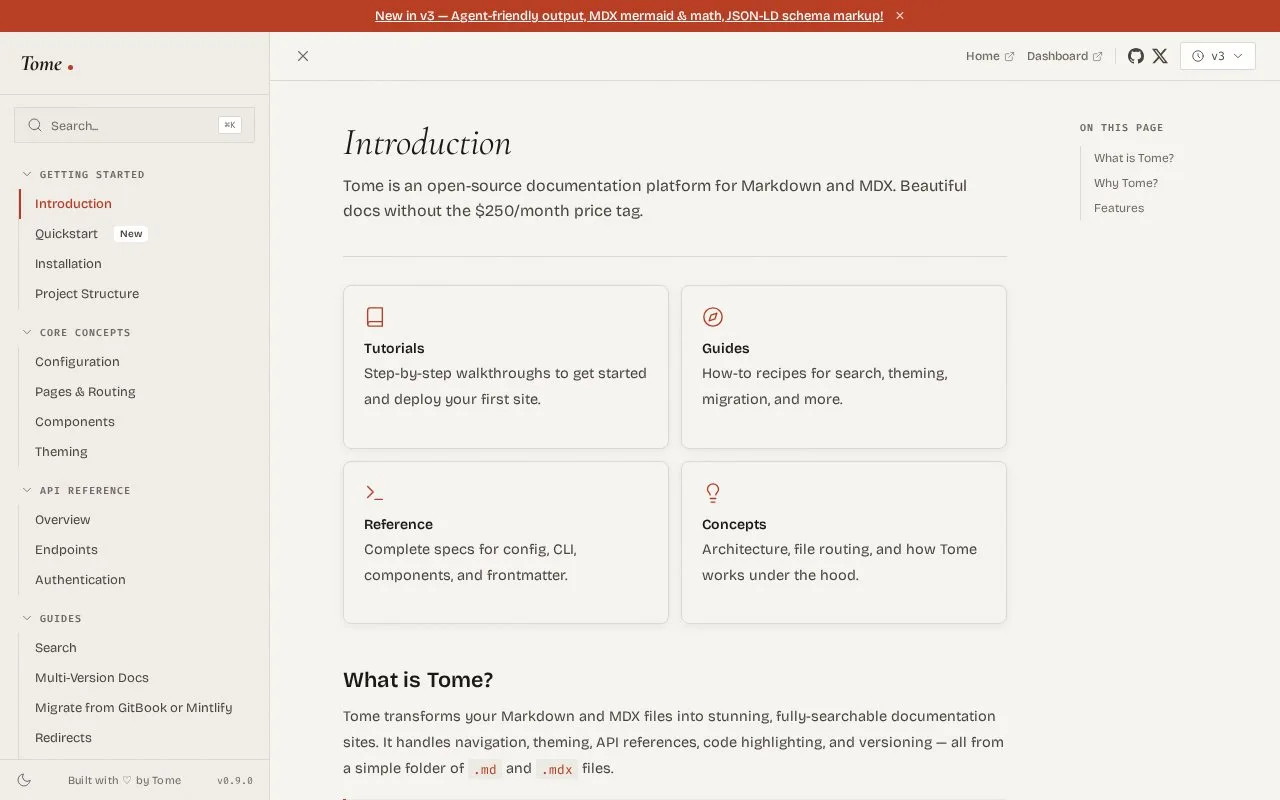Image resolution: width=1280 pixels, height=800 pixels.
Task: Open the v3 version dropdown
Action: (x=1217, y=56)
